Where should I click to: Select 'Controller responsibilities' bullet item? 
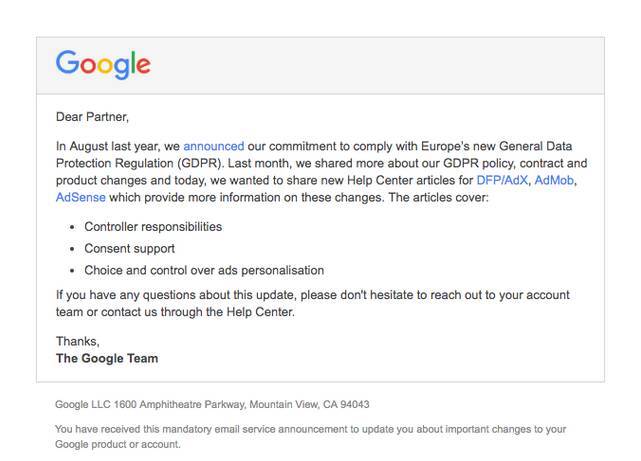tap(153, 227)
